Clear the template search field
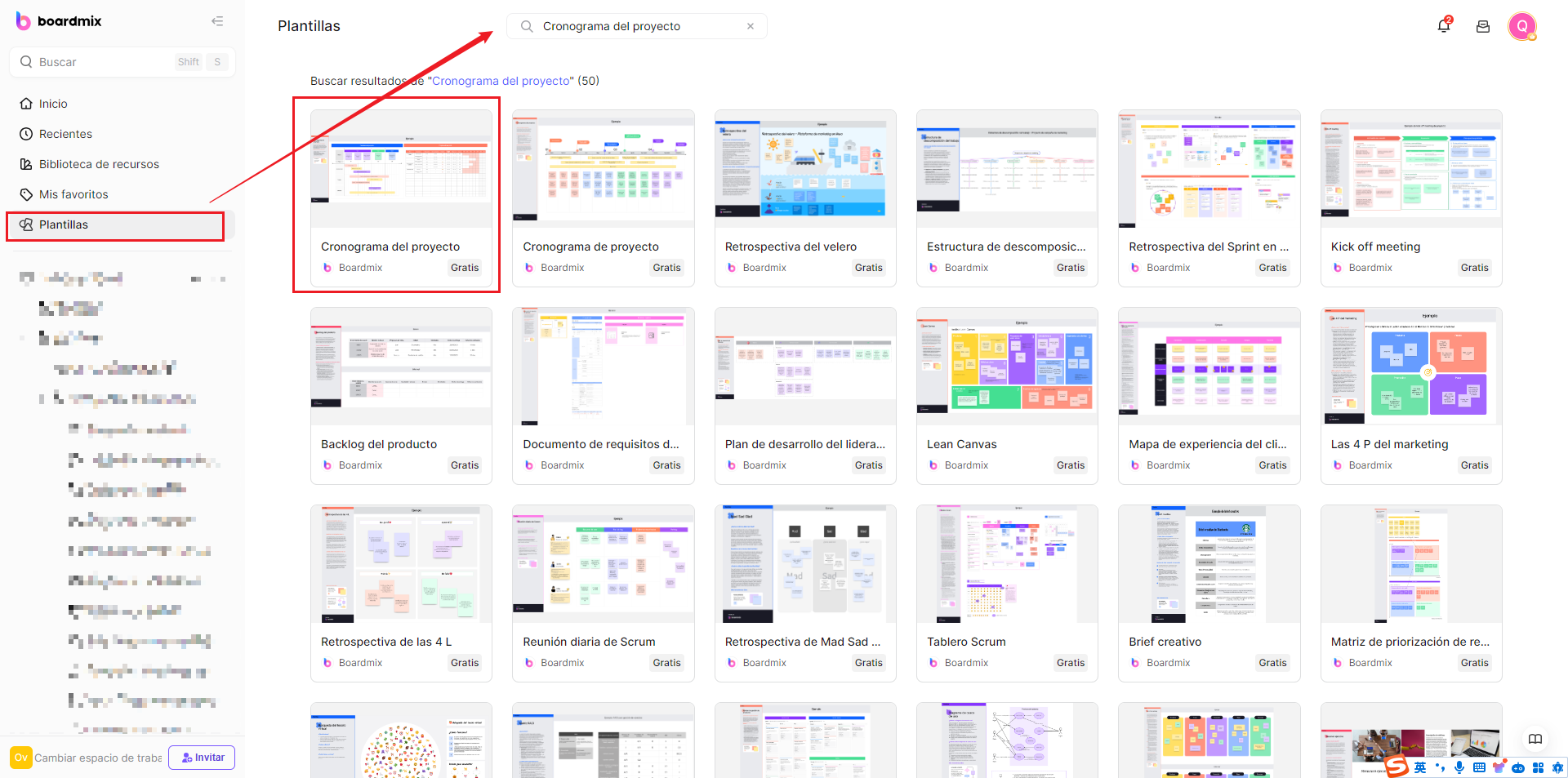1568x778 pixels. 751,26
